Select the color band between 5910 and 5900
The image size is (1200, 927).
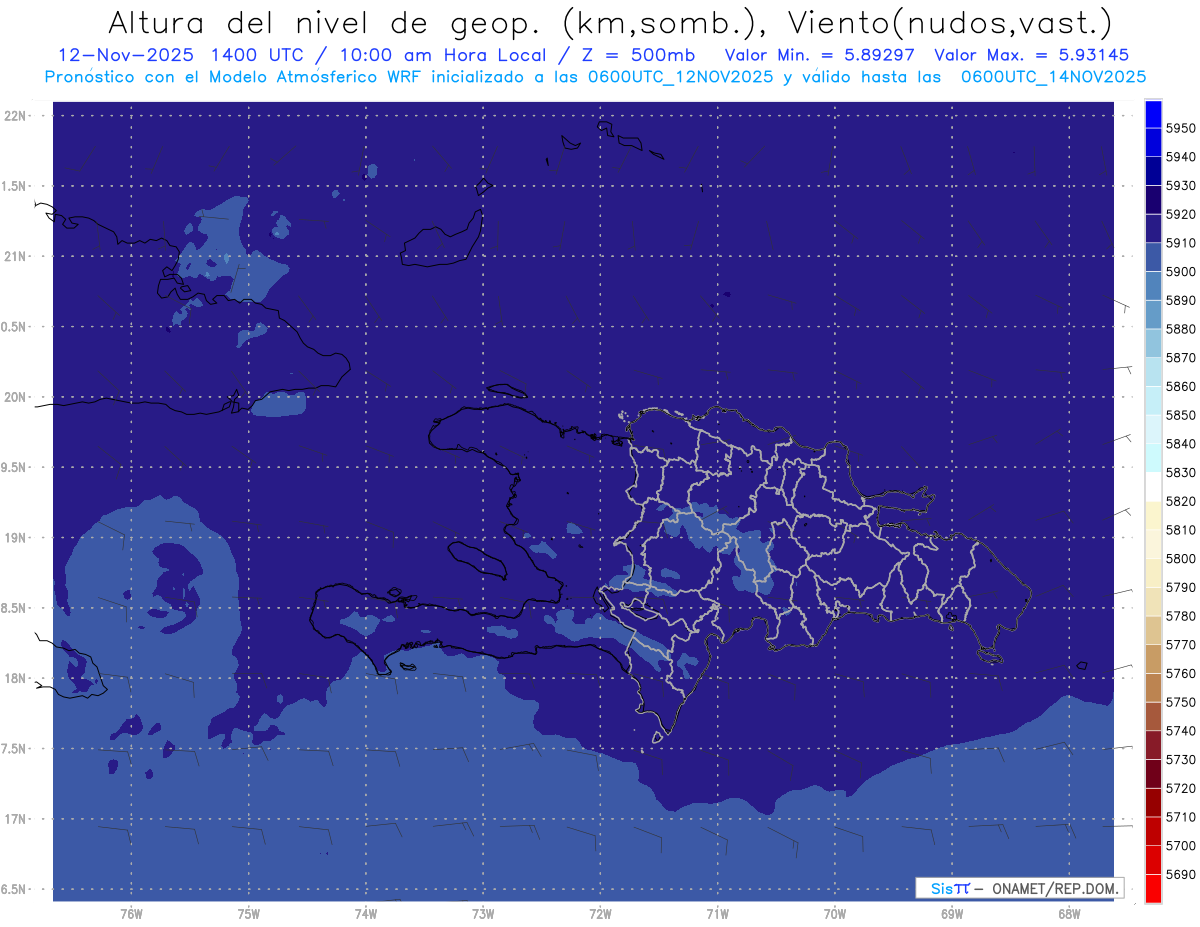tap(1153, 258)
